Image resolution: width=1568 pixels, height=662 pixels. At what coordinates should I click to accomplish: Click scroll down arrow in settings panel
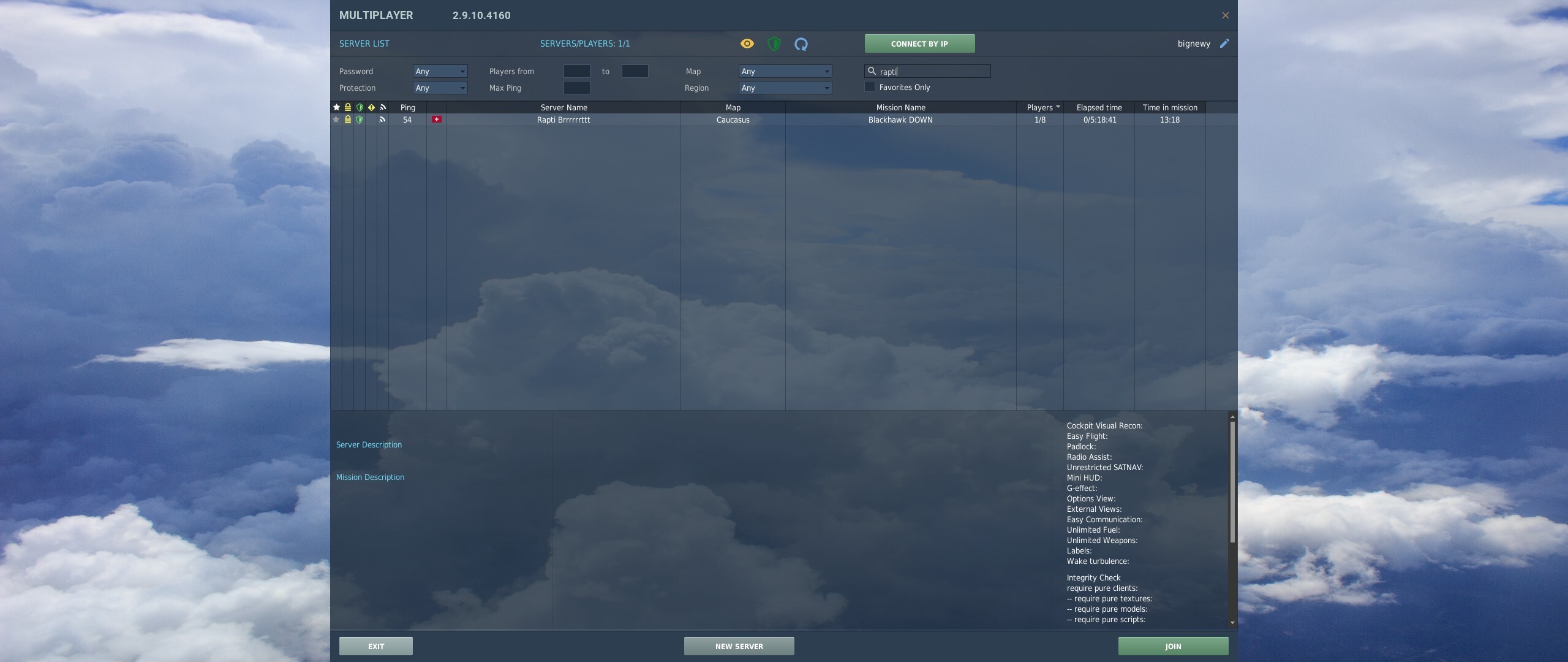(1232, 623)
